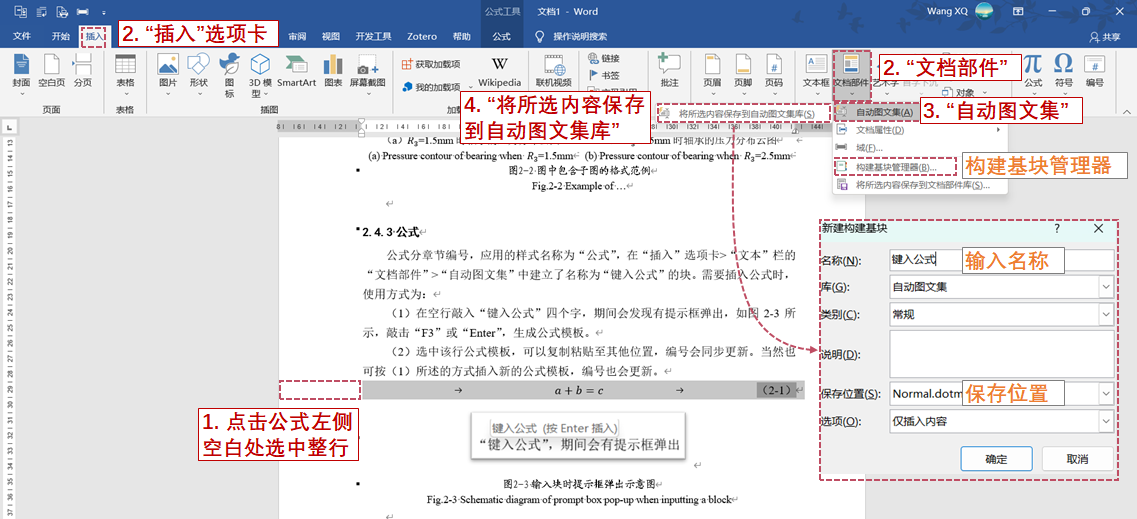This screenshot has height=519, width=1137.
Task: Click the 屏幕截图 screenshot icon
Action: point(367,70)
